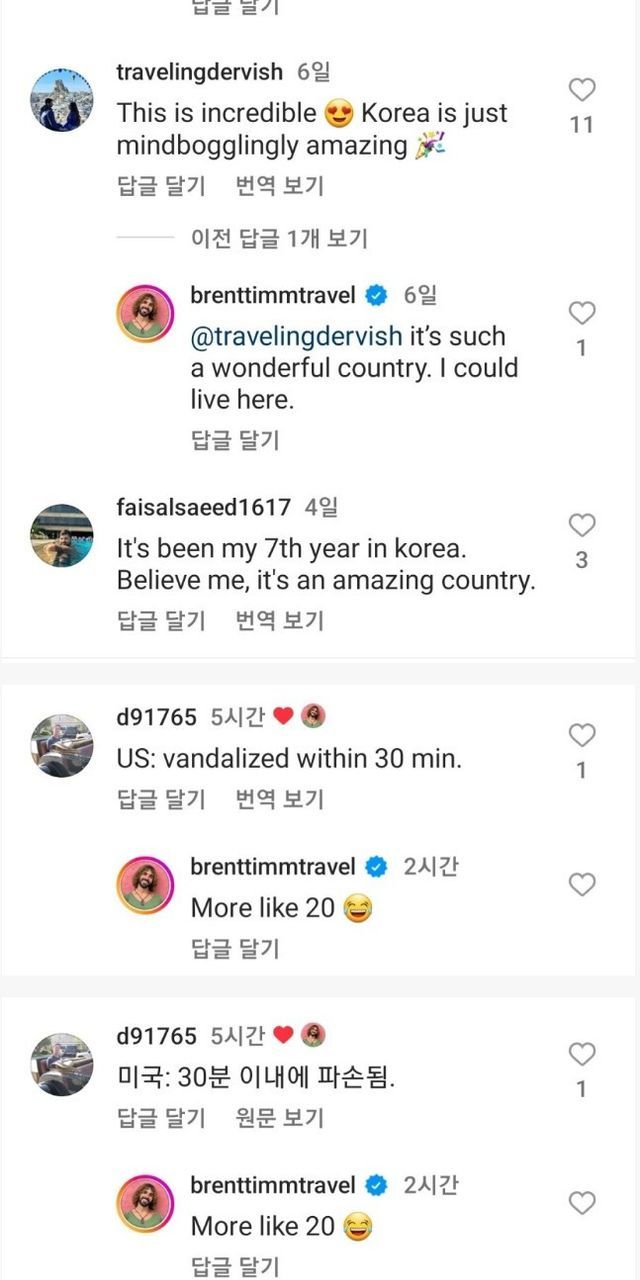Open the @travelingdervish mention link
Viewport: 640px width, 1280px height.
296,337
